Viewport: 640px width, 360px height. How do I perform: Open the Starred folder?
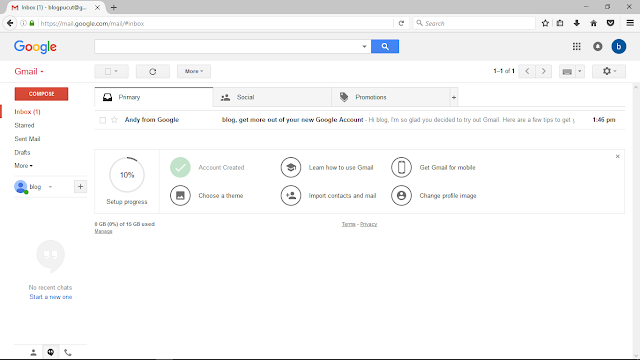(x=24, y=125)
